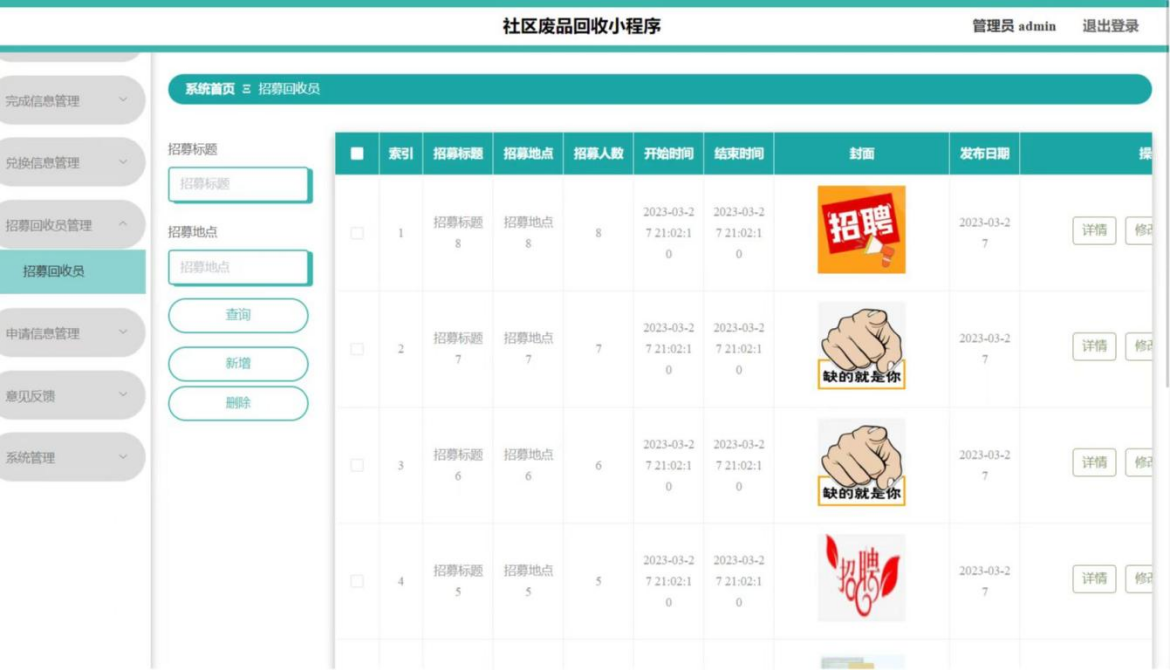Open 详情 for row 3
This screenshot has width=1171, height=671.
pos(1094,463)
